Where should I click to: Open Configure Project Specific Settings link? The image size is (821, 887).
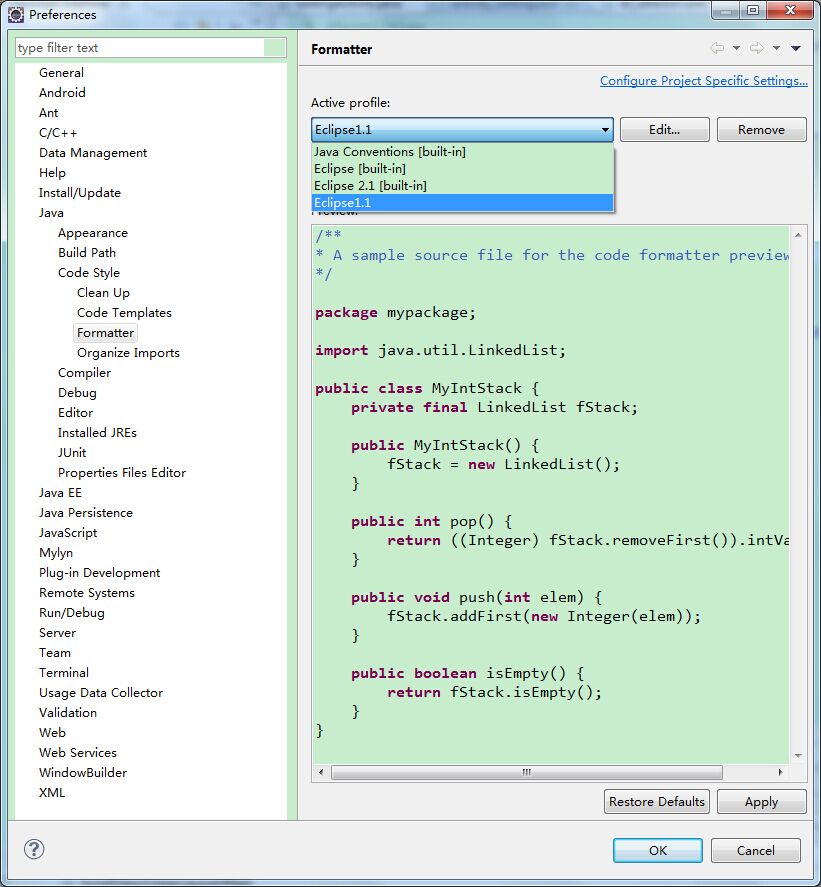pyautogui.click(x=703, y=81)
